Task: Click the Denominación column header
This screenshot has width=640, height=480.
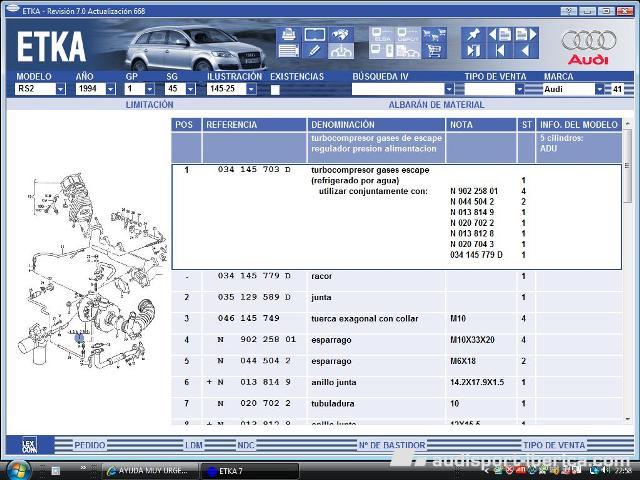Action: 376,124
